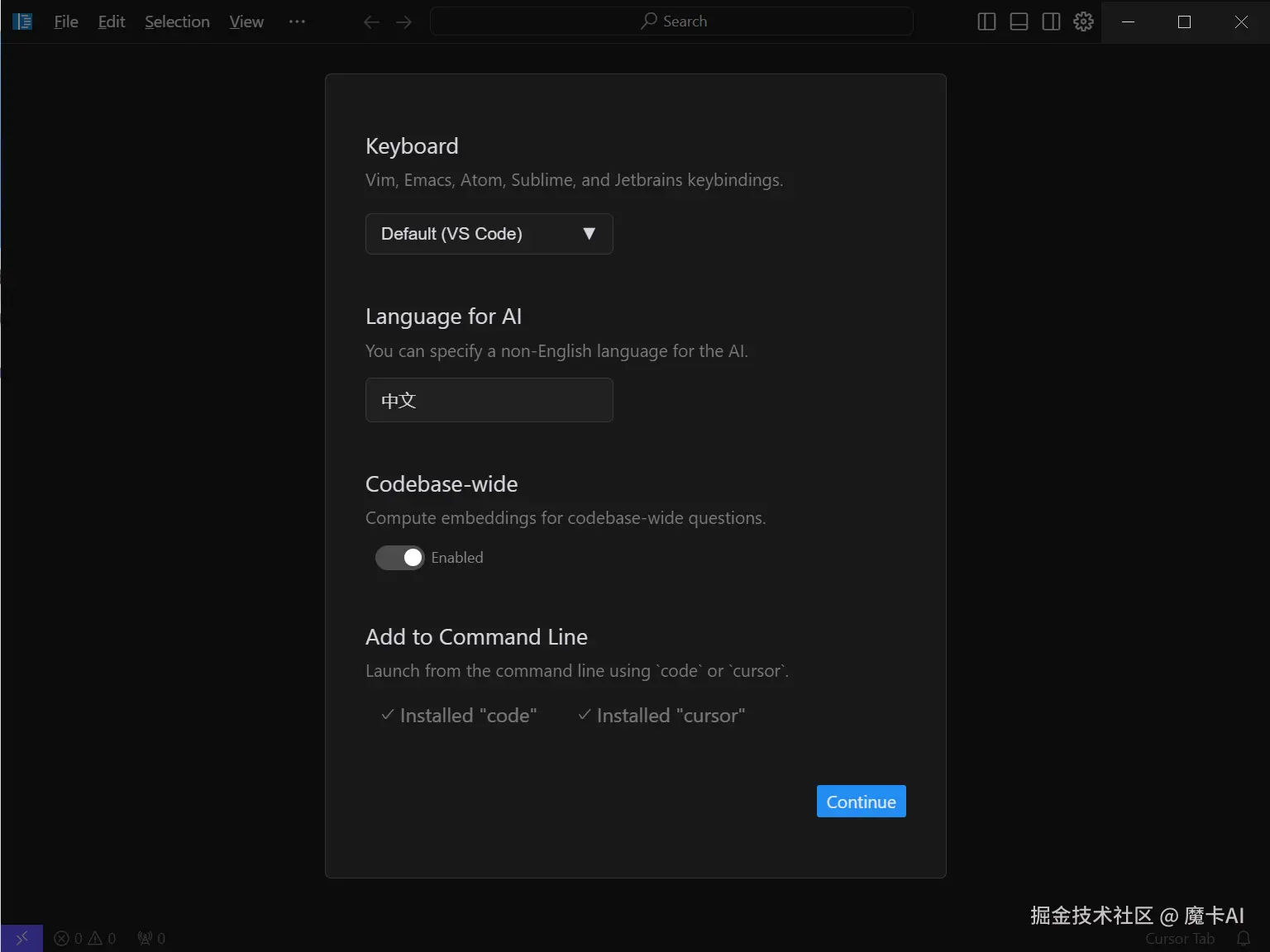Viewport: 1270px width, 952px height.
Task: Click the Cursor app logo icon
Action: click(x=22, y=21)
